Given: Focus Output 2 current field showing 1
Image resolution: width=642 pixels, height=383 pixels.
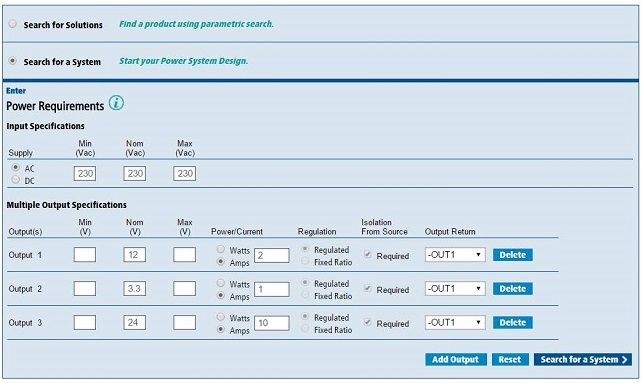Looking at the screenshot, I should (x=271, y=290).
